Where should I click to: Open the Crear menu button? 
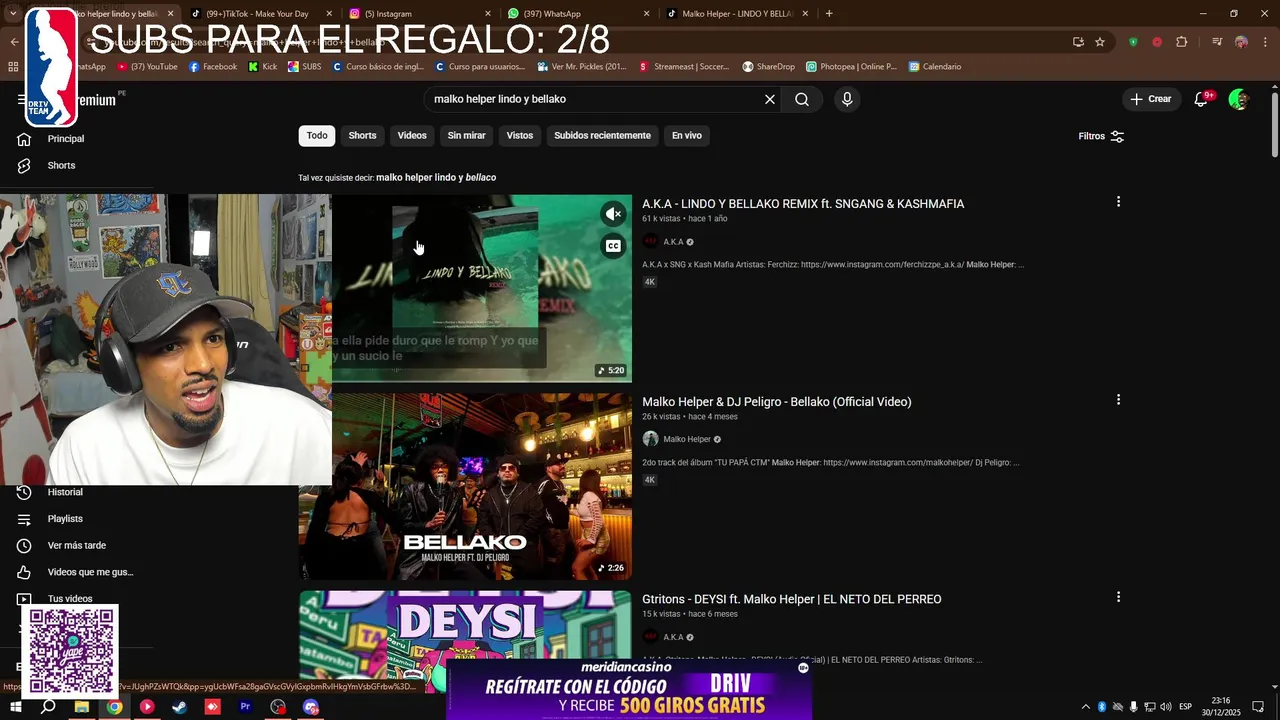click(x=1150, y=99)
